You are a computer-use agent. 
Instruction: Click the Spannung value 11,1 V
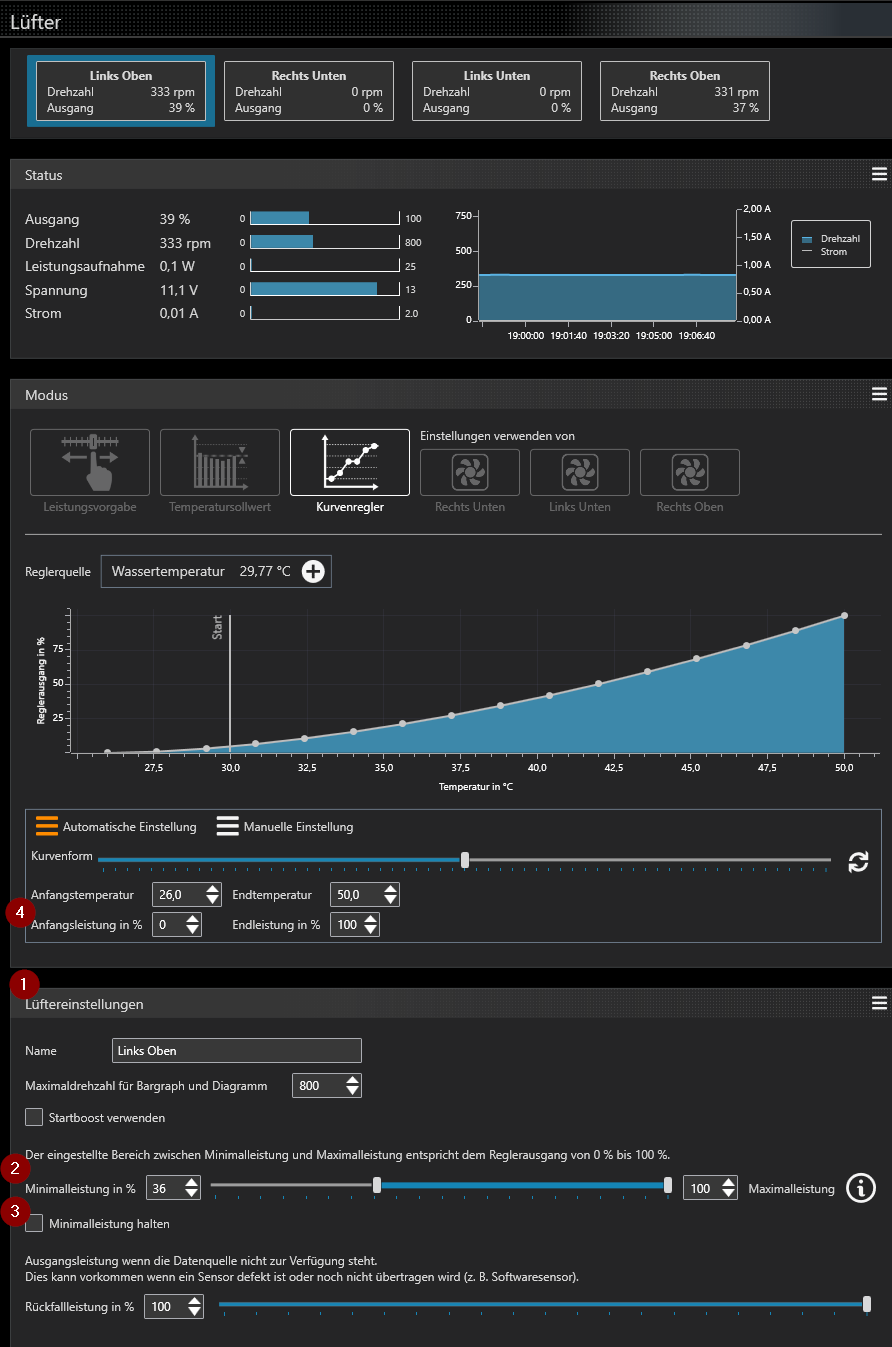point(180,290)
